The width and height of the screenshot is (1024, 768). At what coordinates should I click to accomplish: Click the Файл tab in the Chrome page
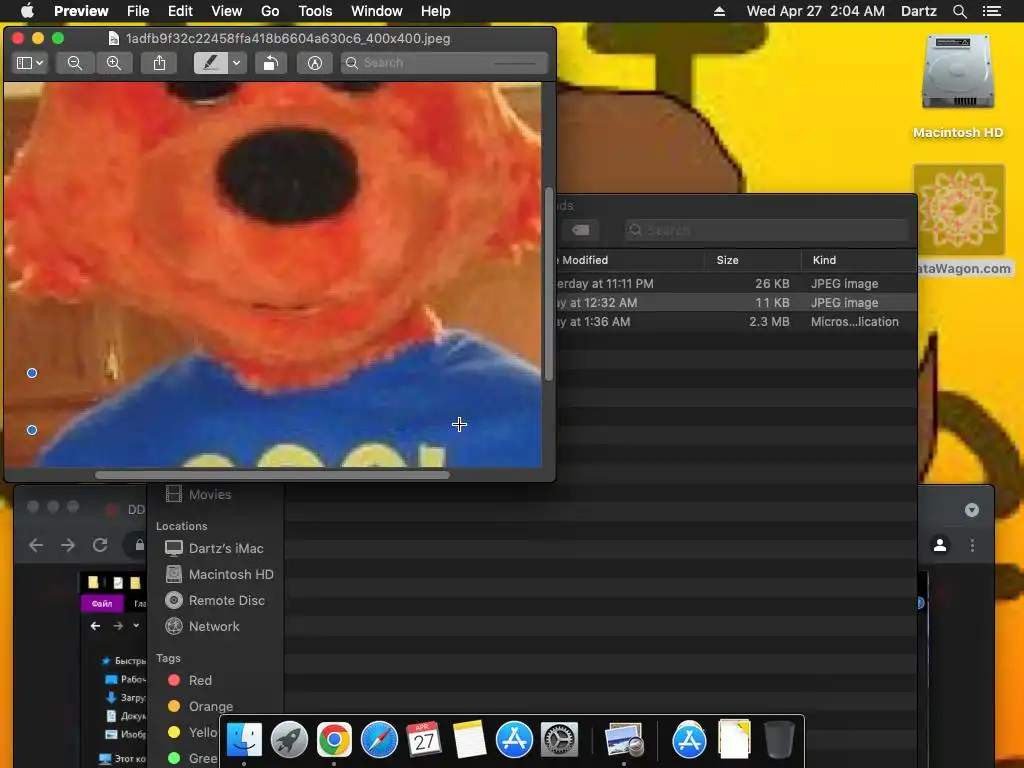[102, 603]
